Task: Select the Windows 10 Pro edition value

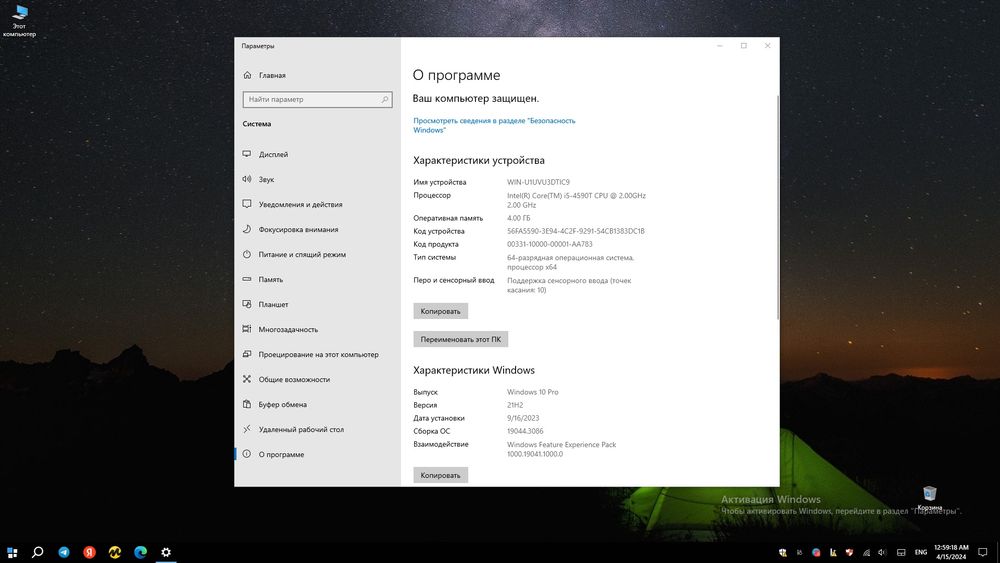Action: tap(533, 392)
